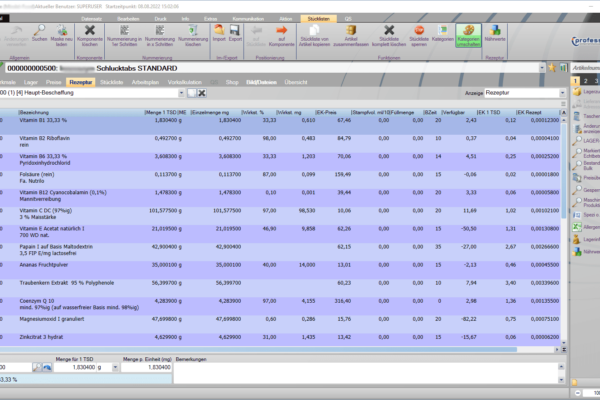Viewport: 600px width, 400px height.
Task: Click the Menge für 1 TSD input field
Action: tap(75, 367)
